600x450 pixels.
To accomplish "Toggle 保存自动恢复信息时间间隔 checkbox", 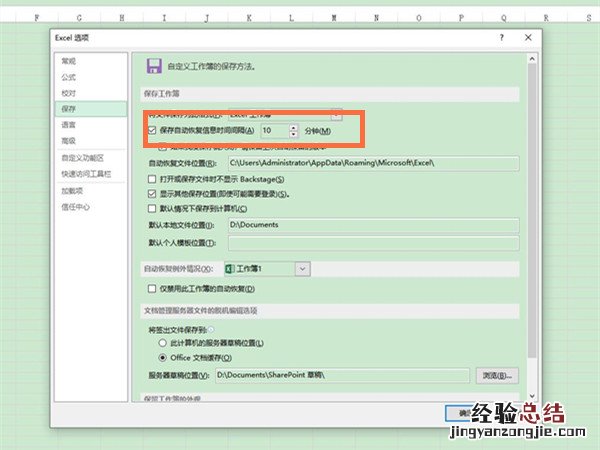I will pyautogui.click(x=152, y=131).
